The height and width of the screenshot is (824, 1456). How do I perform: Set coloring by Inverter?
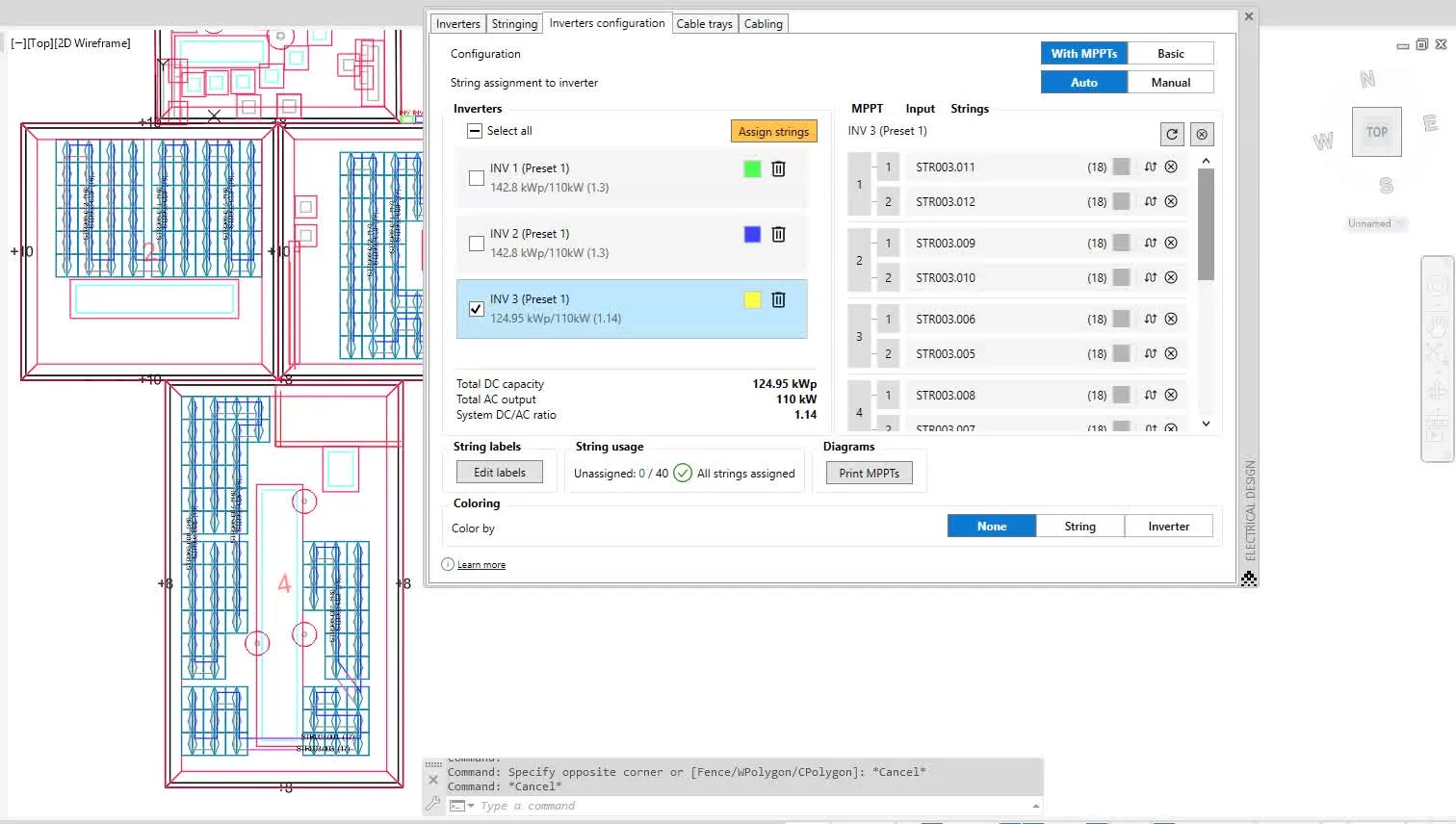[x=1169, y=527]
